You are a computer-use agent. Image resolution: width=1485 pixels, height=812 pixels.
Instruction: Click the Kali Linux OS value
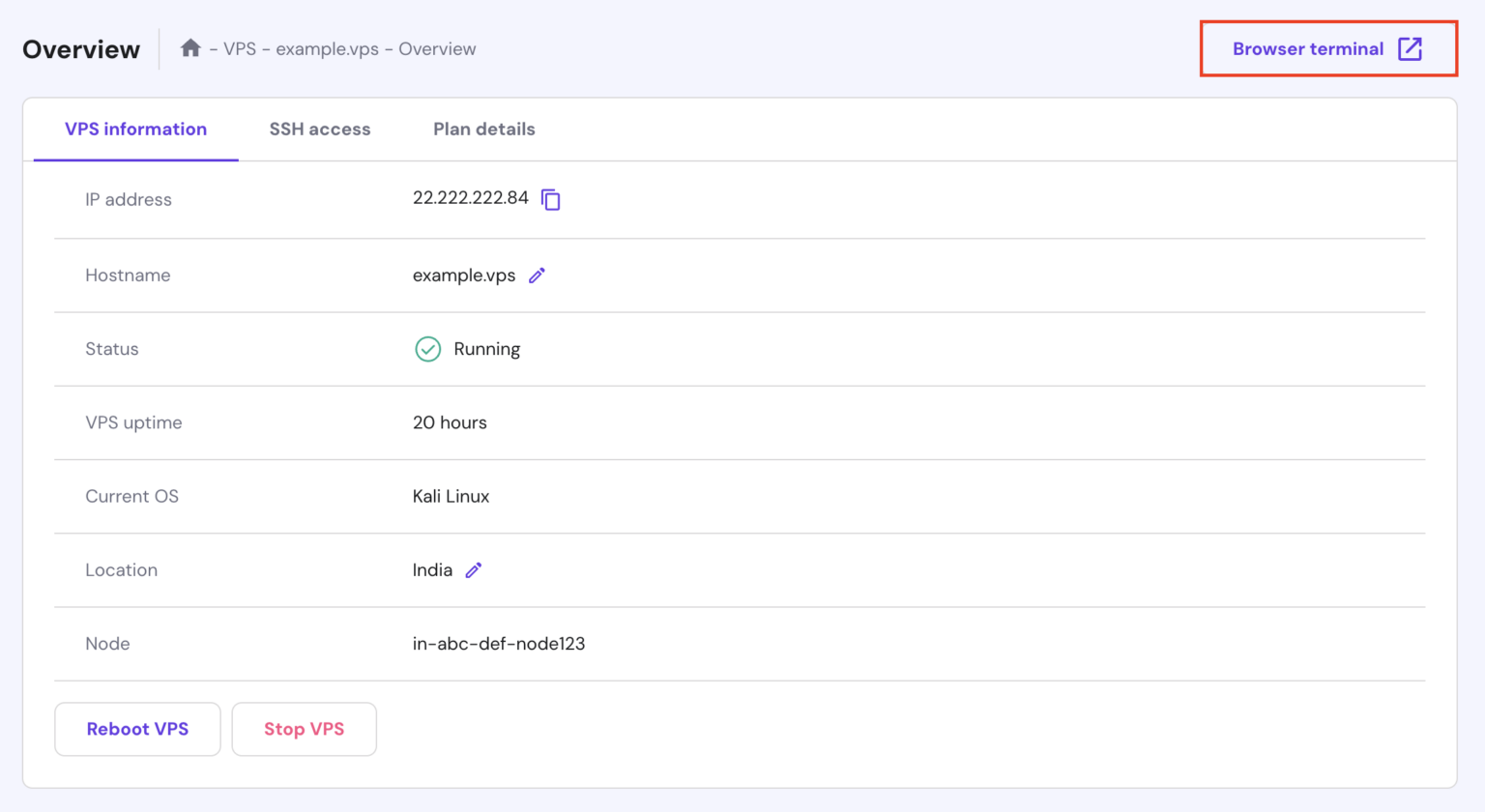[x=451, y=496]
